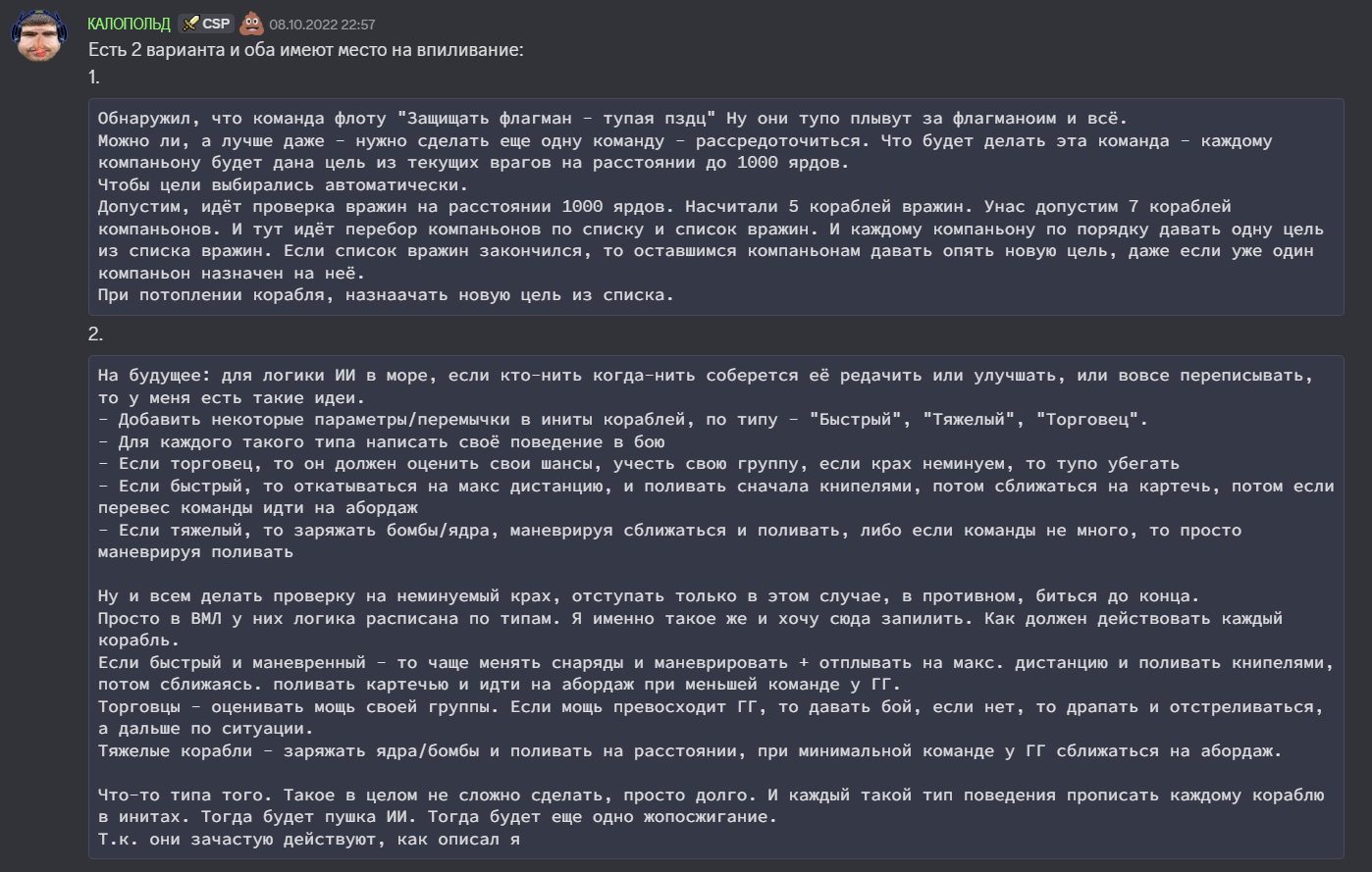1372x872 pixels.
Task: Click the line starting 'Тяжелые корабли'
Action: (690, 751)
